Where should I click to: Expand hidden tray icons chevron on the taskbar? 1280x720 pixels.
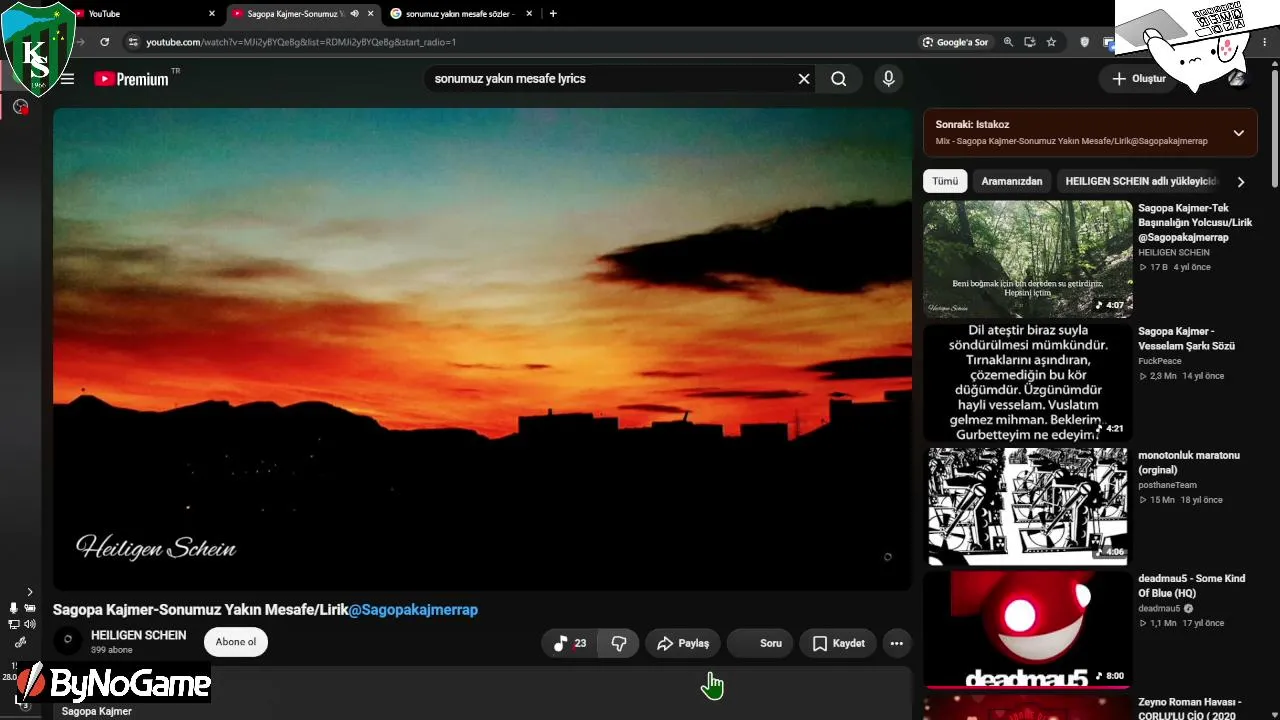pyautogui.click(x=30, y=592)
